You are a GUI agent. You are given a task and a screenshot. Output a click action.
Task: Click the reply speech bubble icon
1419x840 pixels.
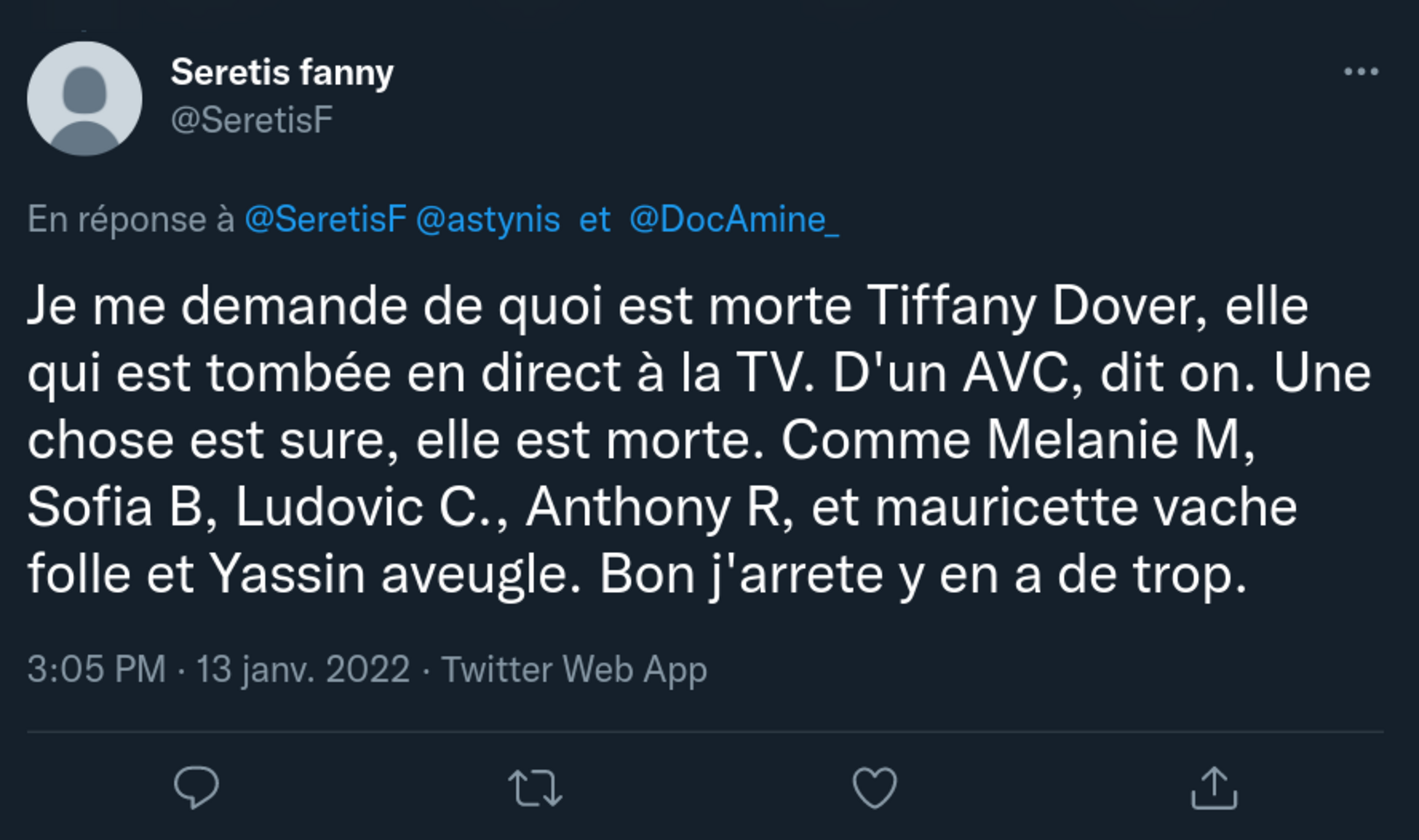pyautogui.click(x=196, y=786)
